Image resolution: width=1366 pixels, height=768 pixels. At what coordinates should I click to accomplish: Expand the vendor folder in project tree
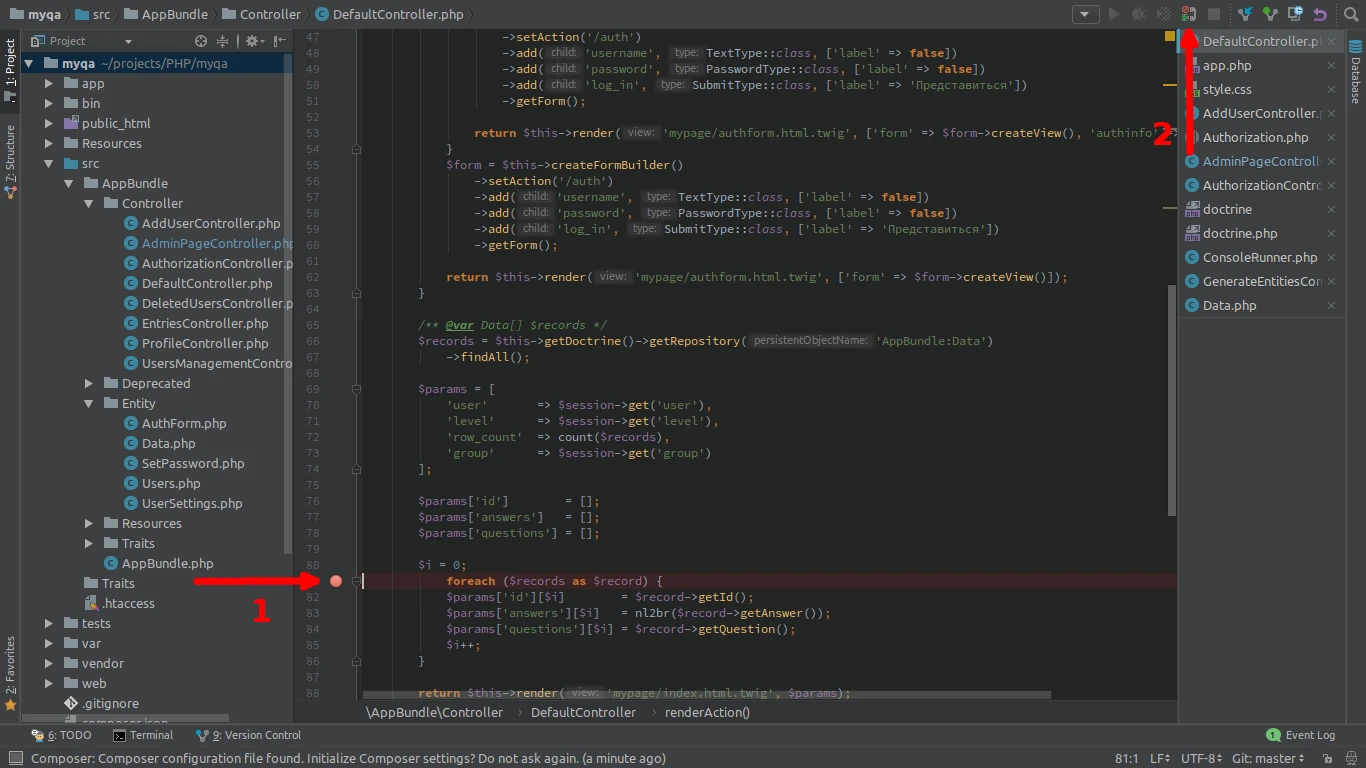tap(49, 663)
